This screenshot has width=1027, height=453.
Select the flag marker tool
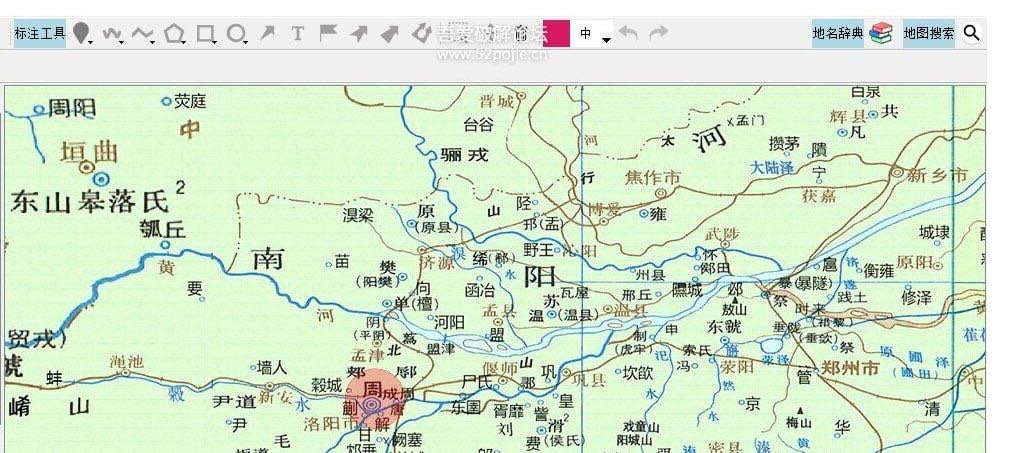(327, 33)
